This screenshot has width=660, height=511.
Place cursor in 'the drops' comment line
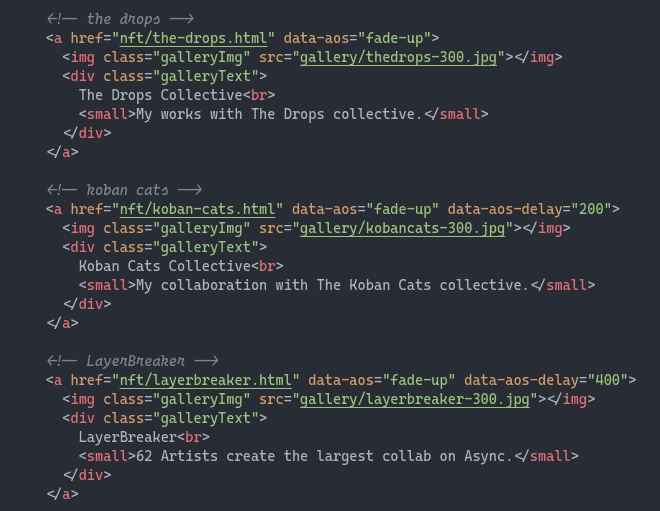pos(120,19)
